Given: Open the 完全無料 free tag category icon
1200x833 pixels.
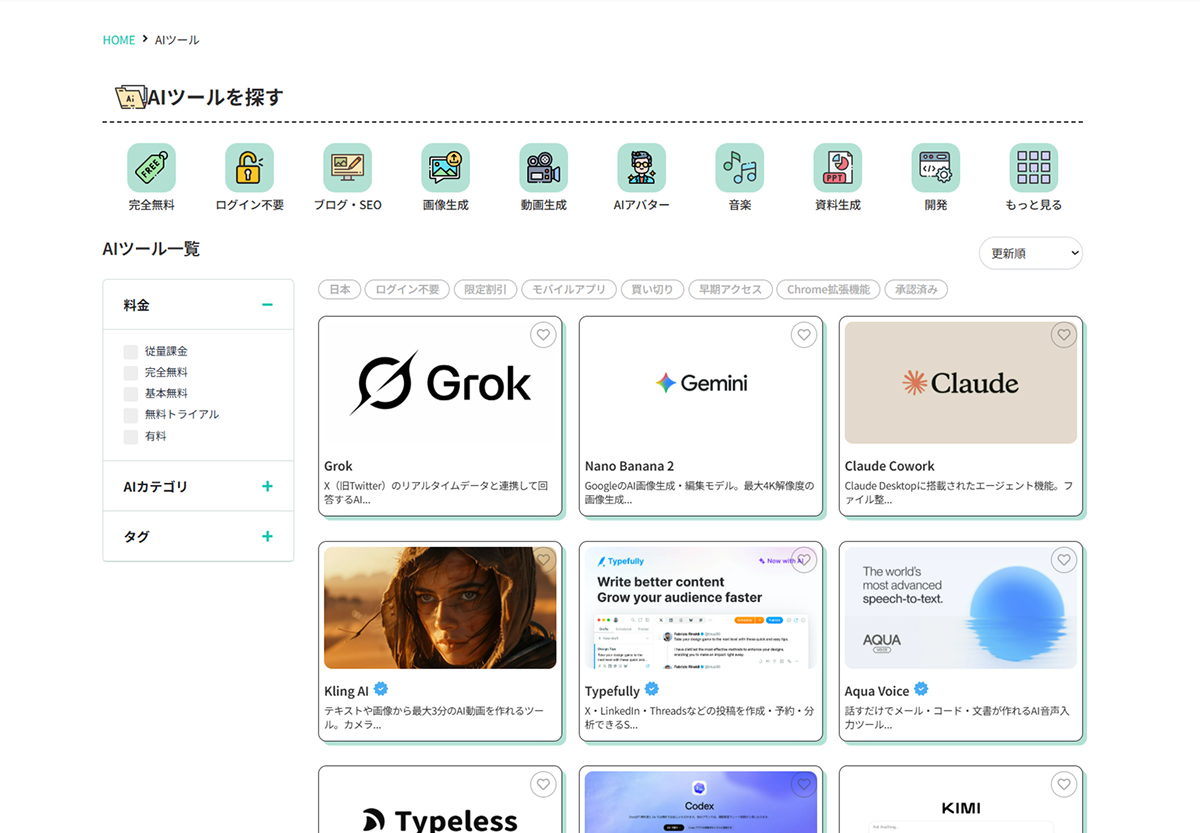Looking at the screenshot, I should (151, 168).
